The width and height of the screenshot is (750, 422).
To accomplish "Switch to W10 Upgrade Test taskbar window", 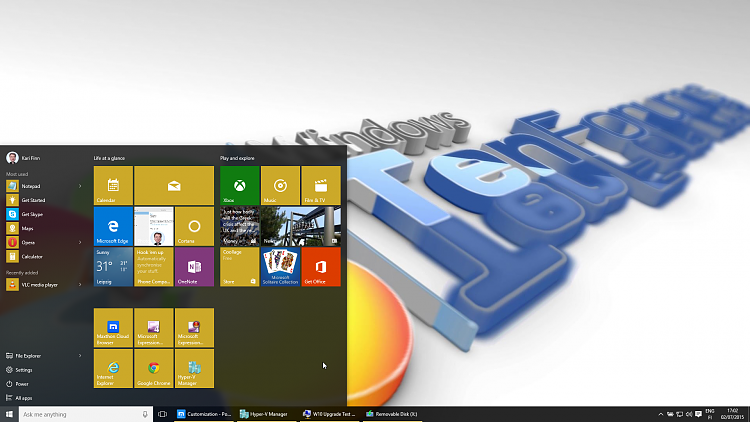I will [330, 414].
